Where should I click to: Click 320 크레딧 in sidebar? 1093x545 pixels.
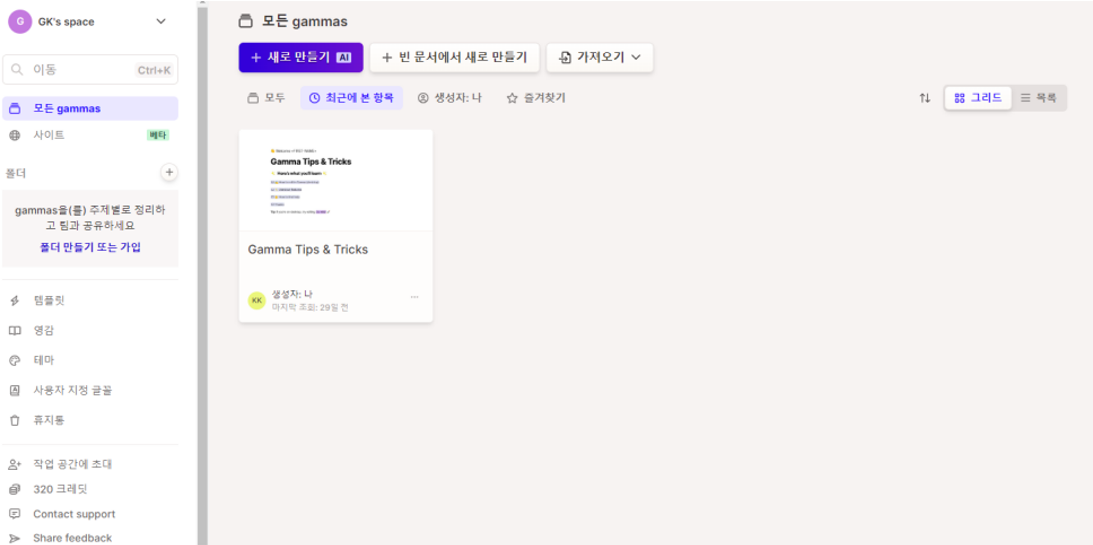pos(61,489)
